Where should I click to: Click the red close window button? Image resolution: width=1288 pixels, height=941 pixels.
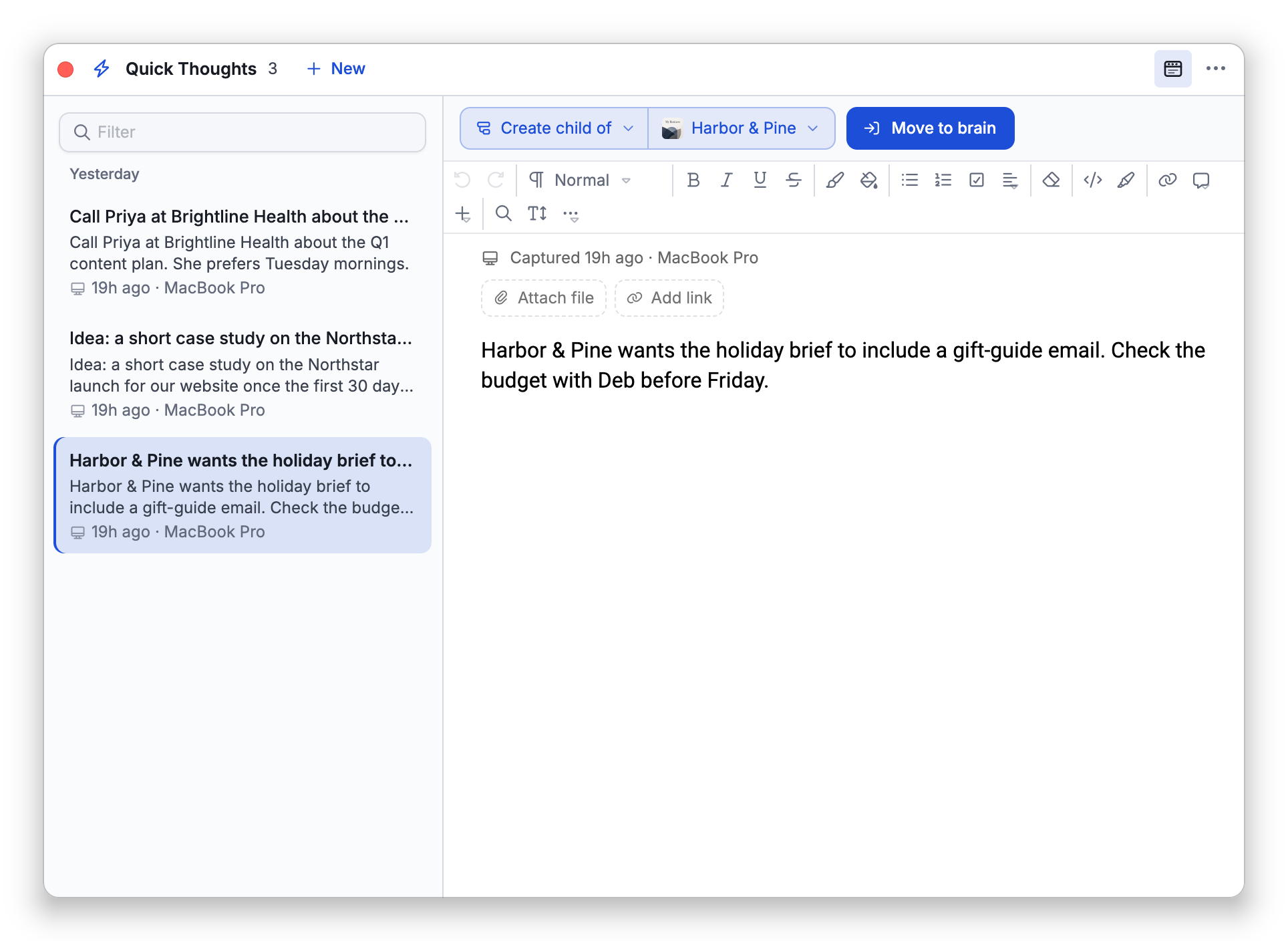point(65,70)
